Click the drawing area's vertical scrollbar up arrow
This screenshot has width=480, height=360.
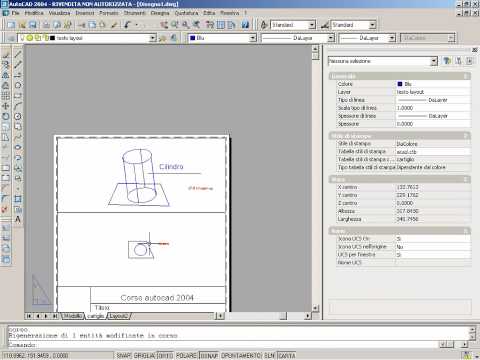pyautogui.click(x=315, y=49)
